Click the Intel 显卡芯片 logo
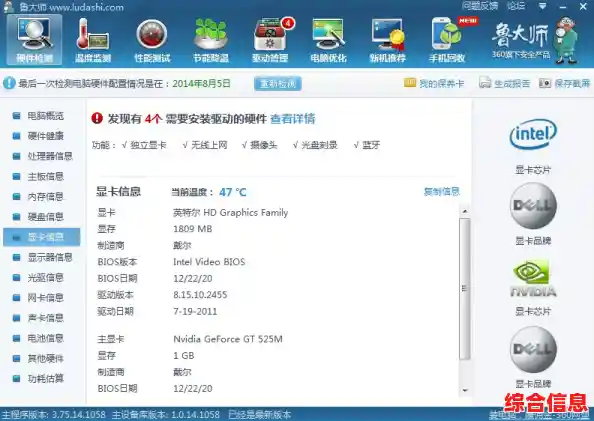Image resolution: width=594 pixels, height=421 pixels. tap(533, 135)
